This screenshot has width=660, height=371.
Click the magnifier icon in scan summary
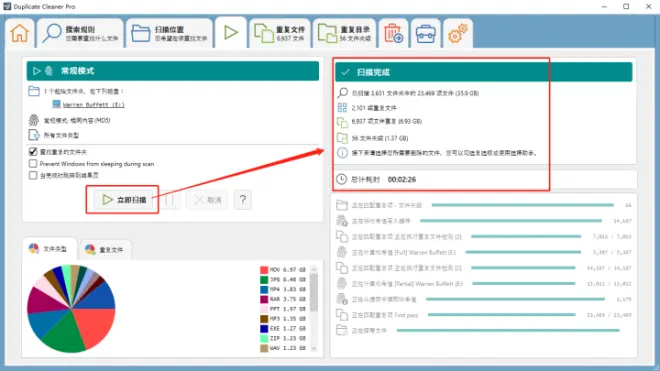pos(343,93)
